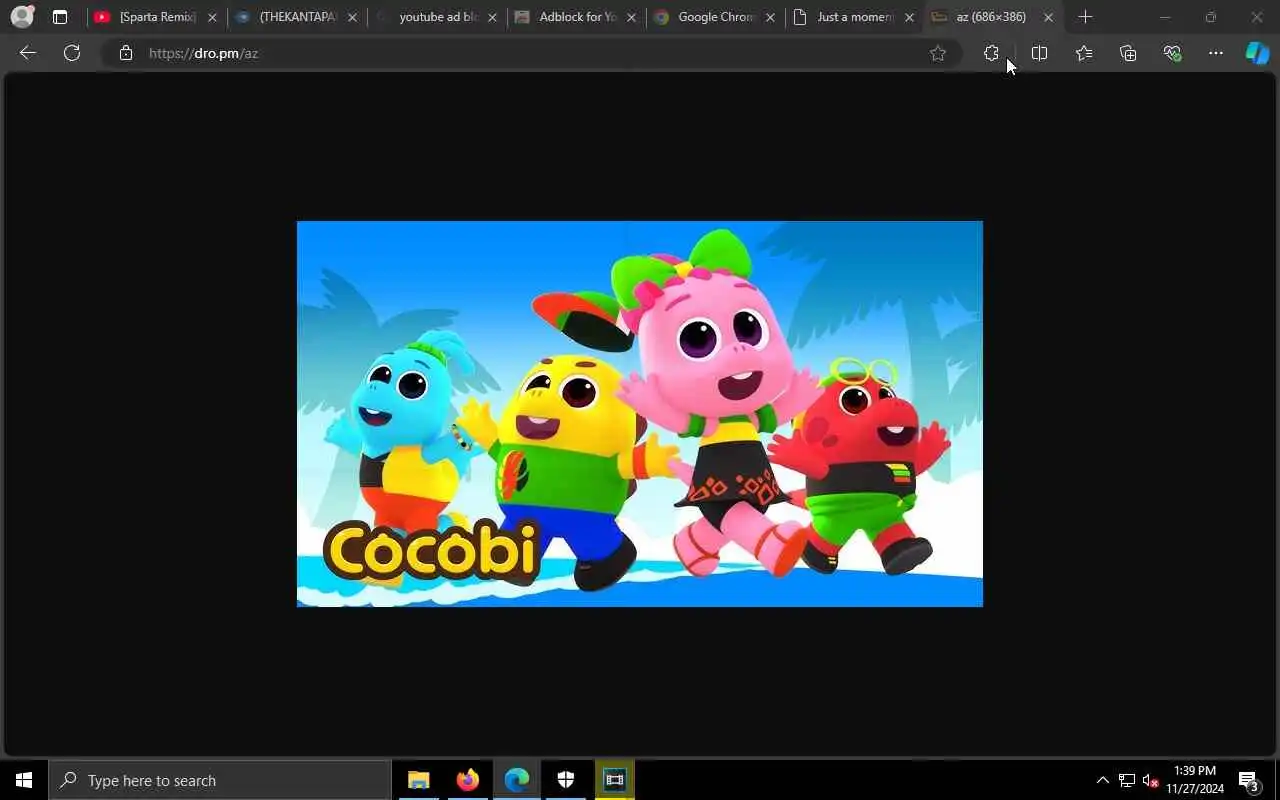
Task: Open the Favorites list icon
Action: click(x=1084, y=53)
